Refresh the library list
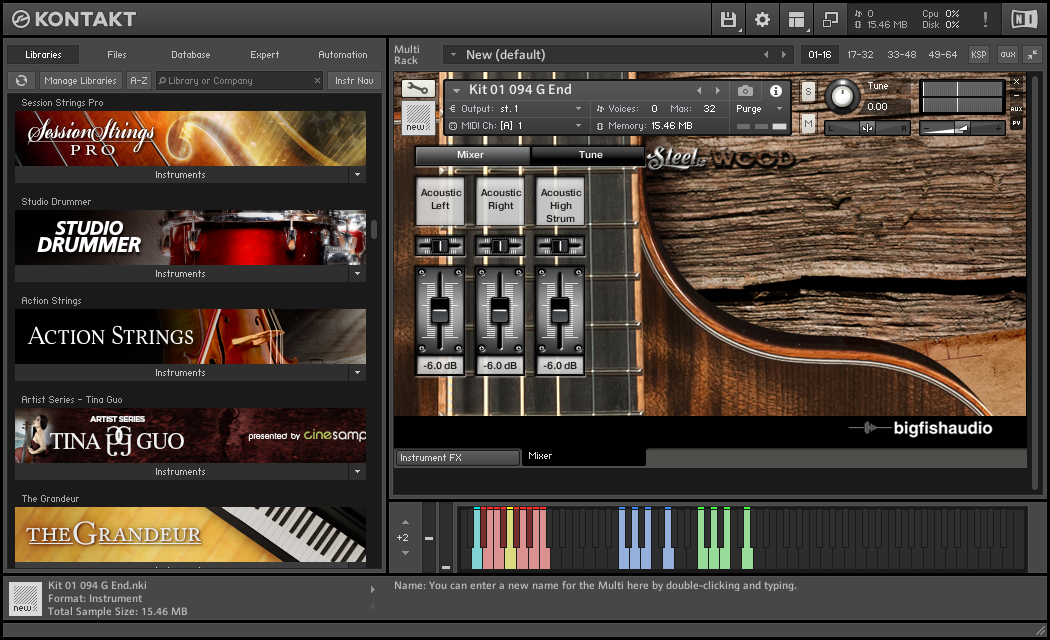This screenshot has height=640, width=1050. pyautogui.click(x=20, y=81)
